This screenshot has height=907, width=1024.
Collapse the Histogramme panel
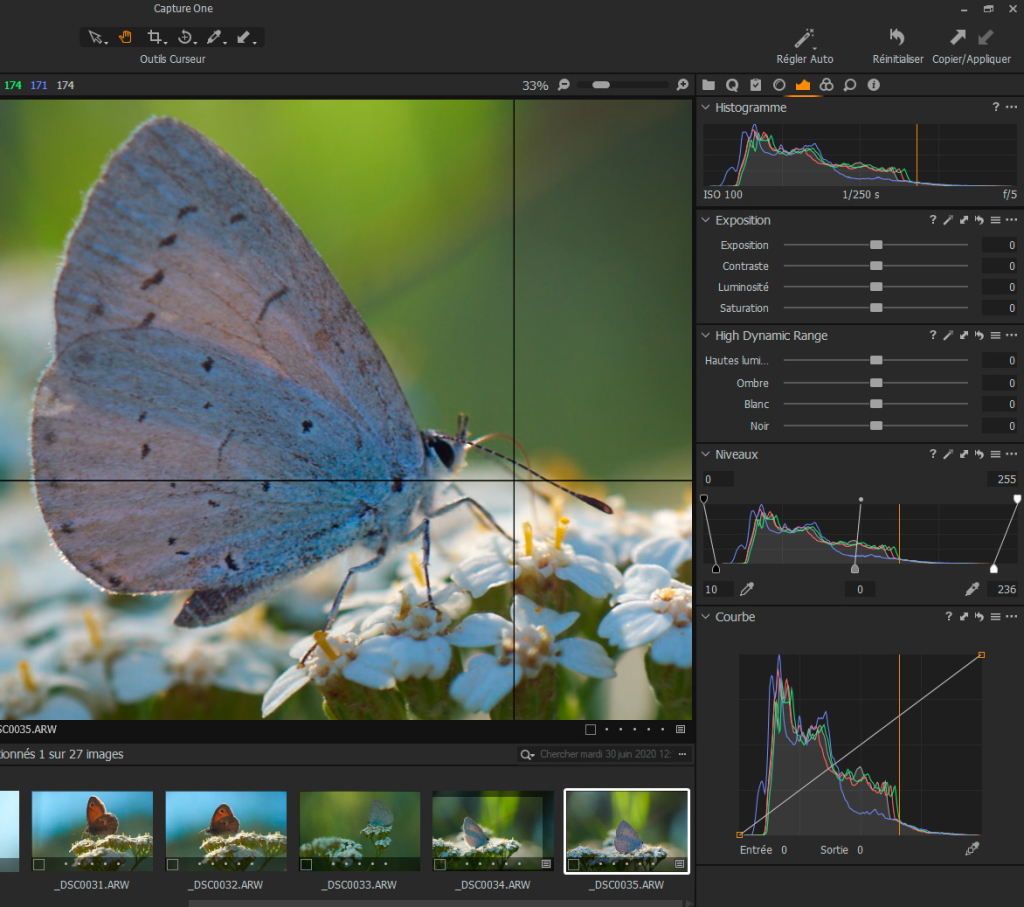click(x=705, y=107)
